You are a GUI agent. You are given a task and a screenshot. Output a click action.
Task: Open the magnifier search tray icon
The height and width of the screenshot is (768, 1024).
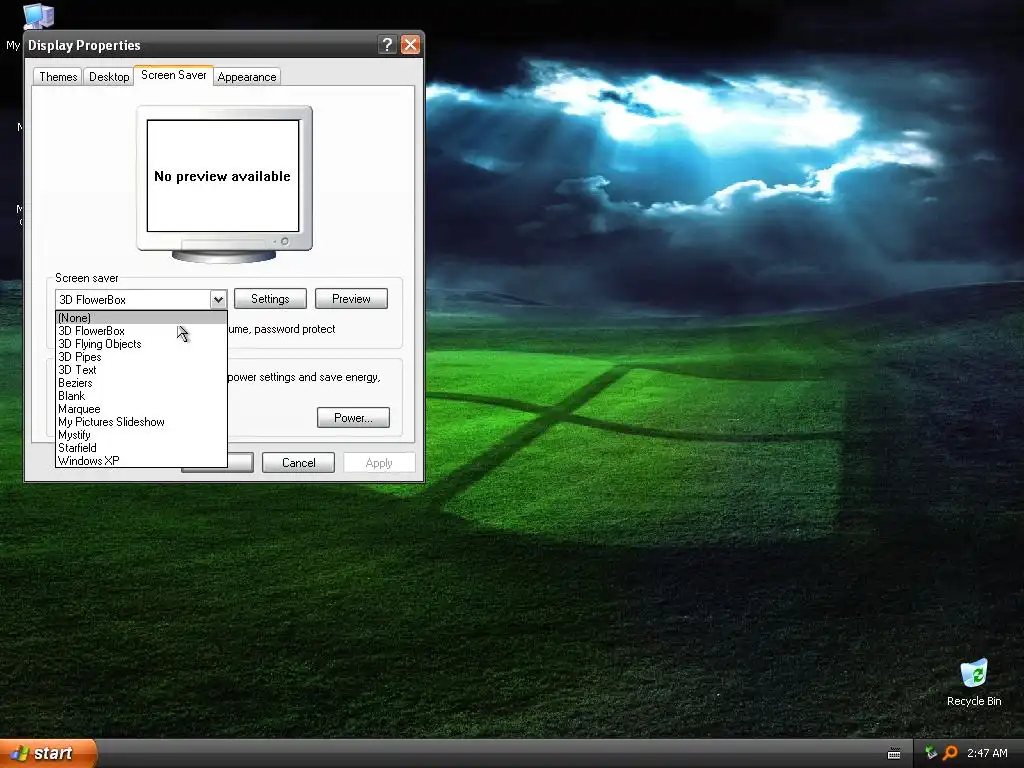pos(951,753)
